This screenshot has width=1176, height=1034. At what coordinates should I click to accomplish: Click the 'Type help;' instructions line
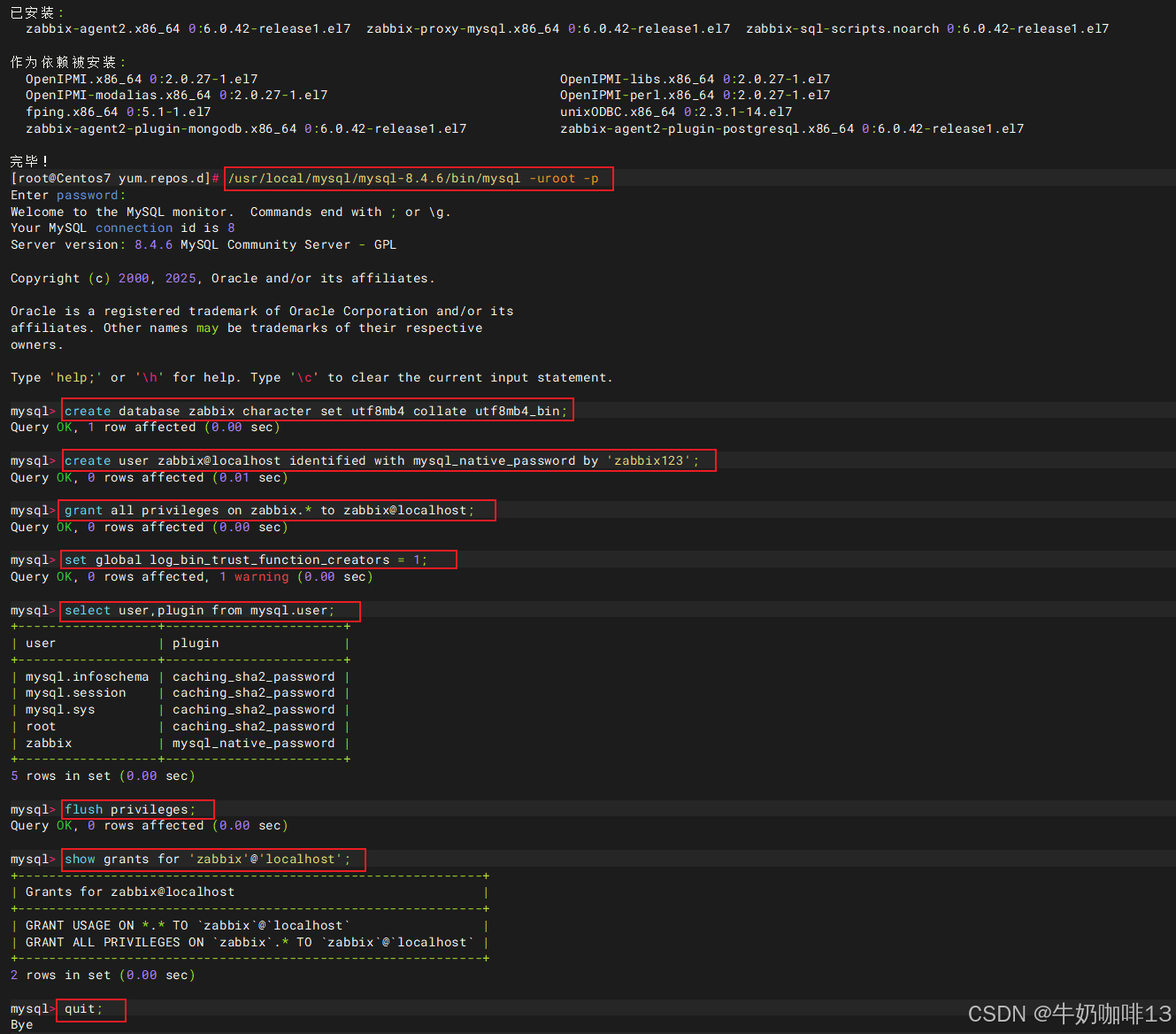coord(311,377)
